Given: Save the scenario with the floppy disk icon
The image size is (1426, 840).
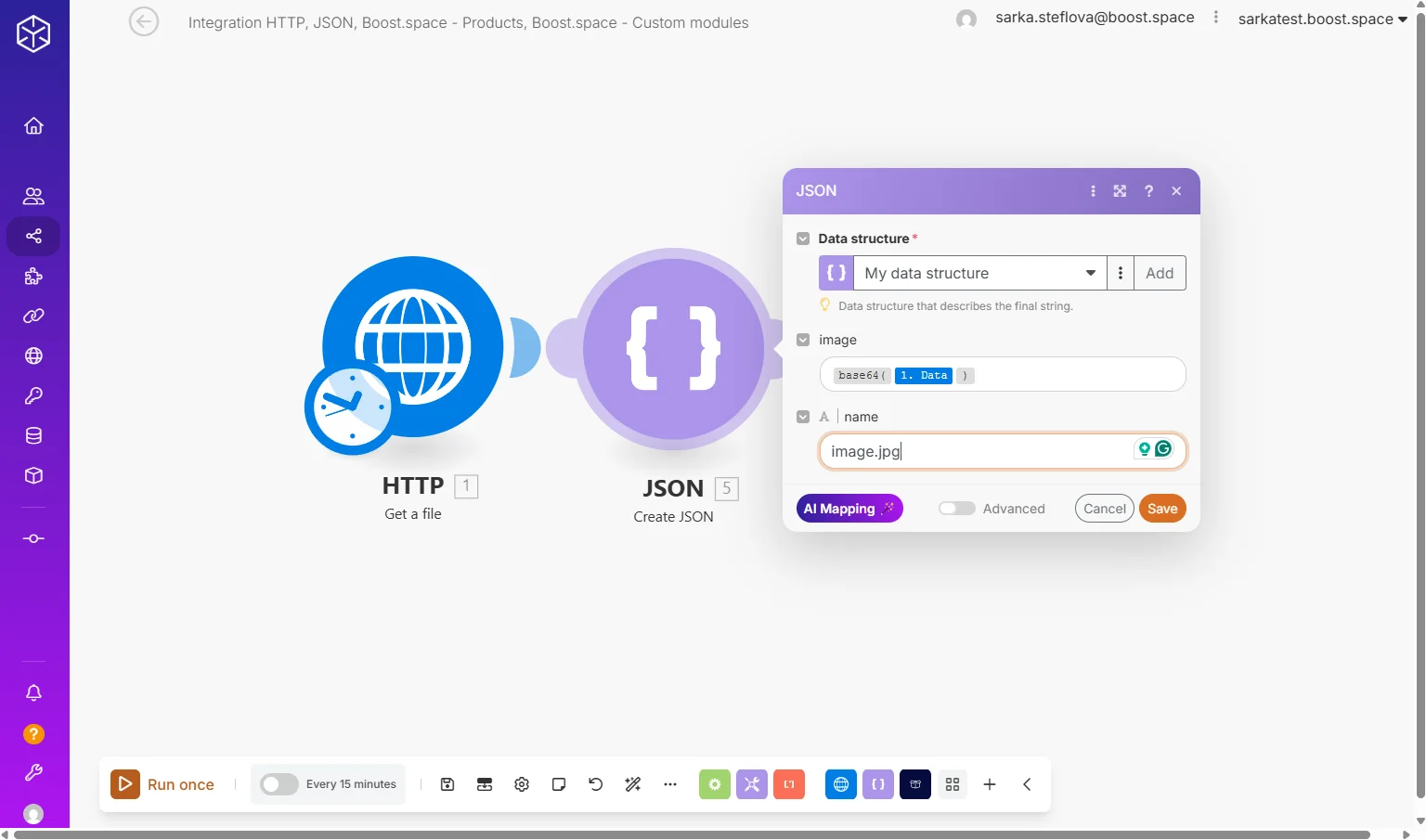Looking at the screenshot, I should [x=447, y=784].
